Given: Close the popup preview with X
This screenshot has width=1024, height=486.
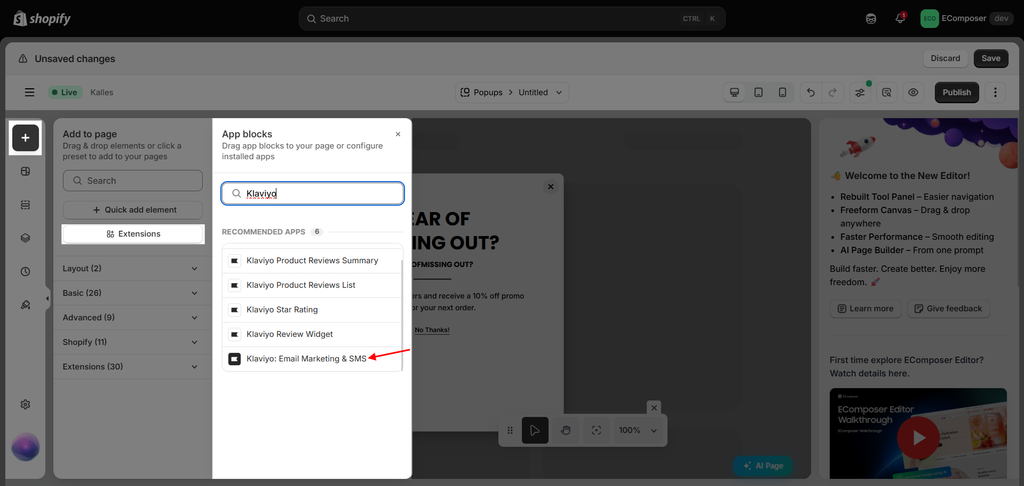Looking at the screenshot, I should [551, 187].
